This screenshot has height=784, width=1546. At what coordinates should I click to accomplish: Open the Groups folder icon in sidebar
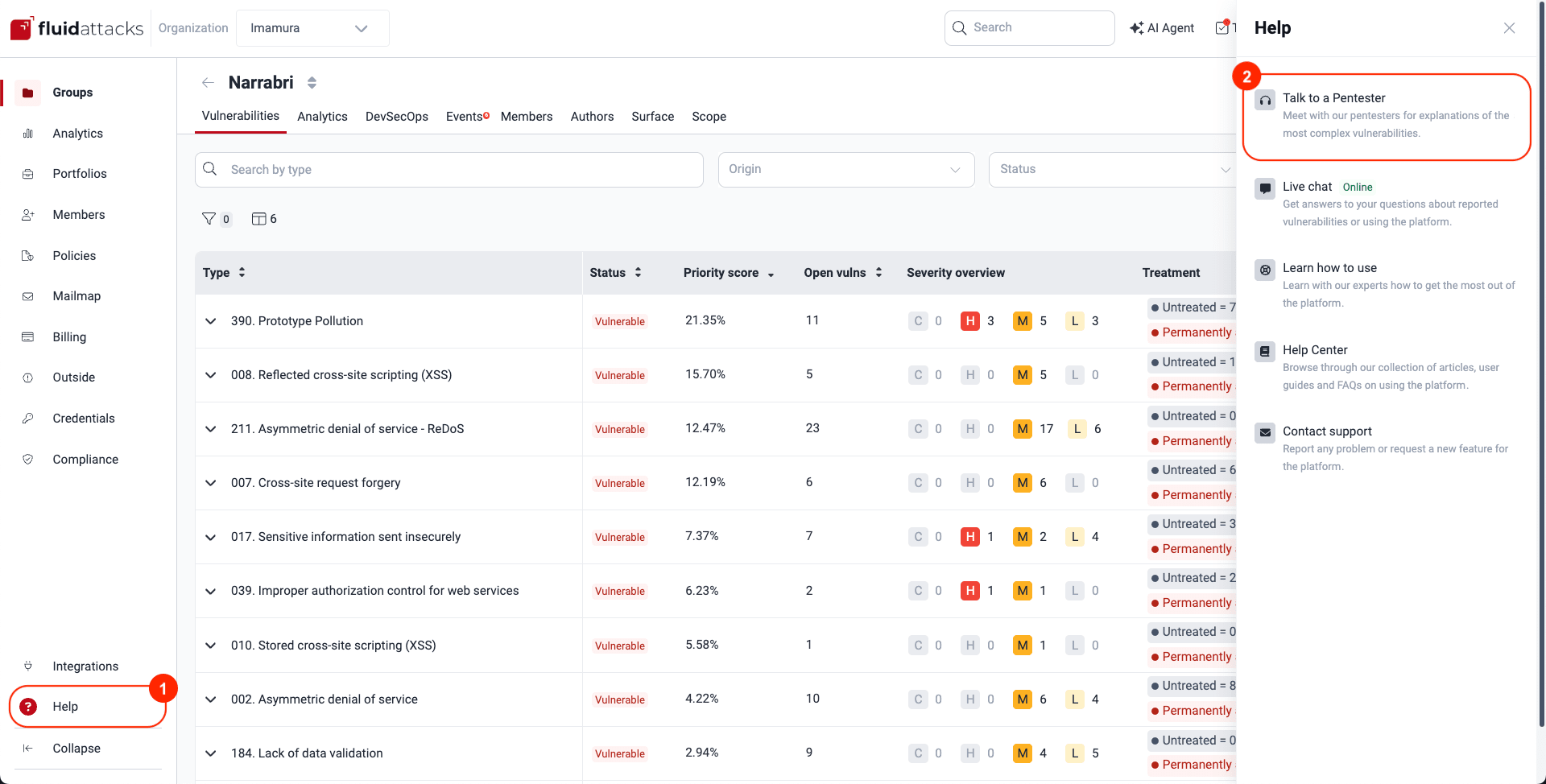coord(27,93)
